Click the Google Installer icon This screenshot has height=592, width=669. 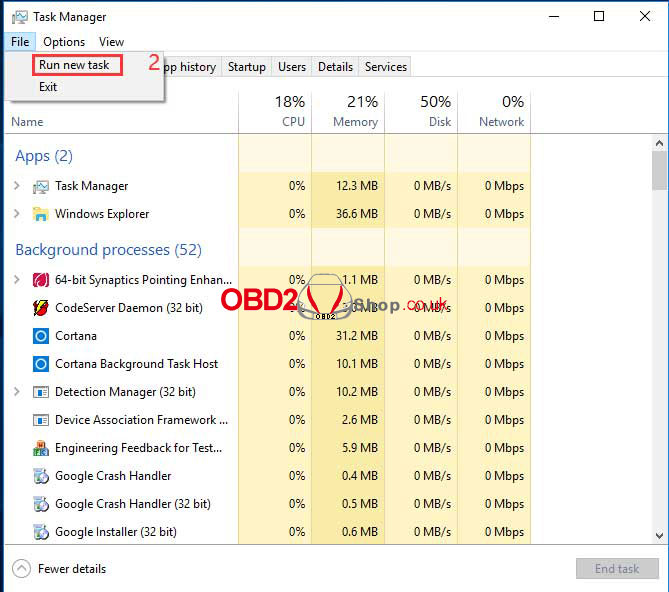[41, 532]
